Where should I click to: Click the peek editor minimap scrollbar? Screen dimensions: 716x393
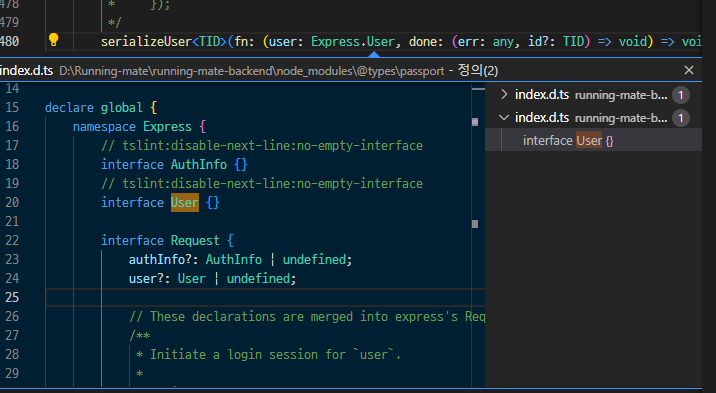coord(478,235)
